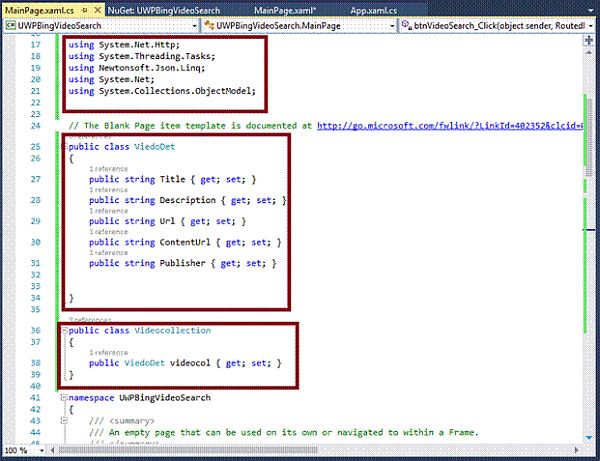Viewport: 600px width, 461px height.
Task: Click line number 24 in the margin
Action: [x=35, y=126]
